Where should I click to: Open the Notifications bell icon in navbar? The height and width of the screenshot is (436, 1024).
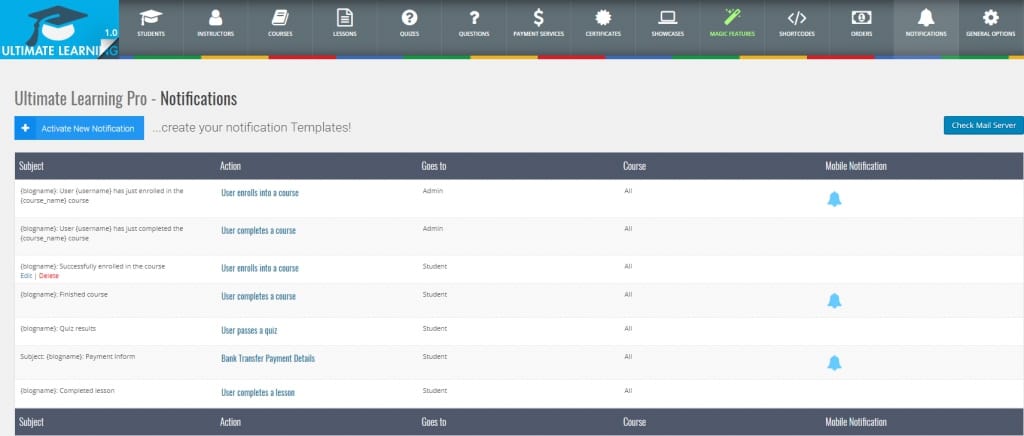926,18
